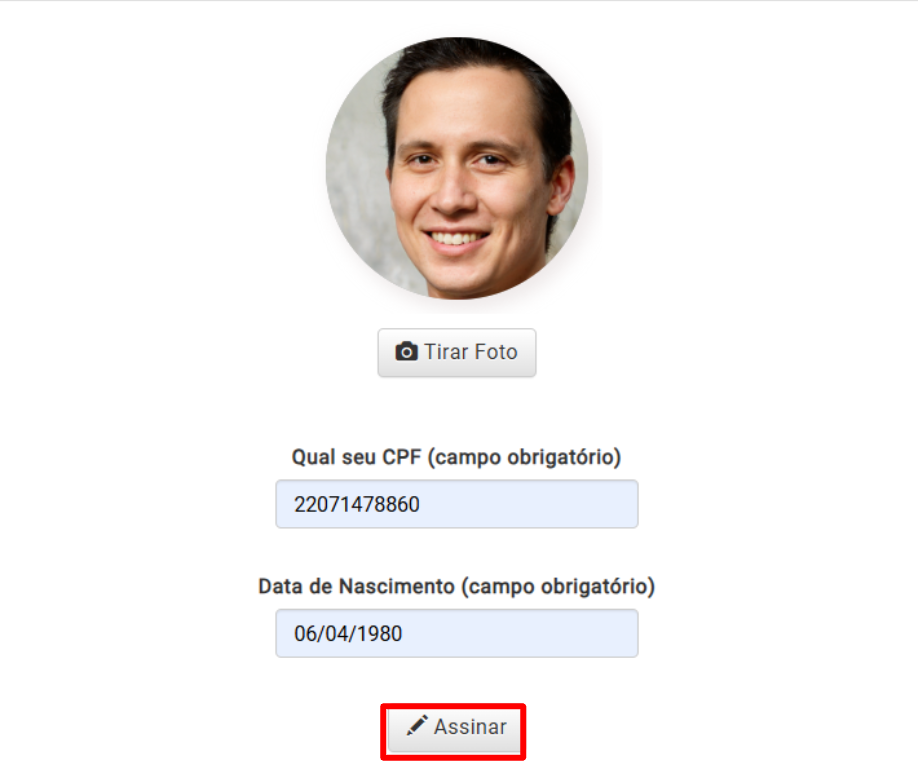Open the user avatar image
The image size is (918, 768).
pos(457,169)
